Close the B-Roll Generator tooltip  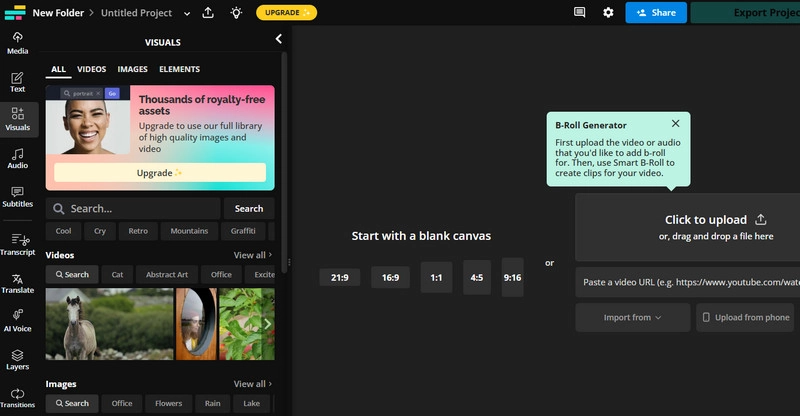[676, 124]
